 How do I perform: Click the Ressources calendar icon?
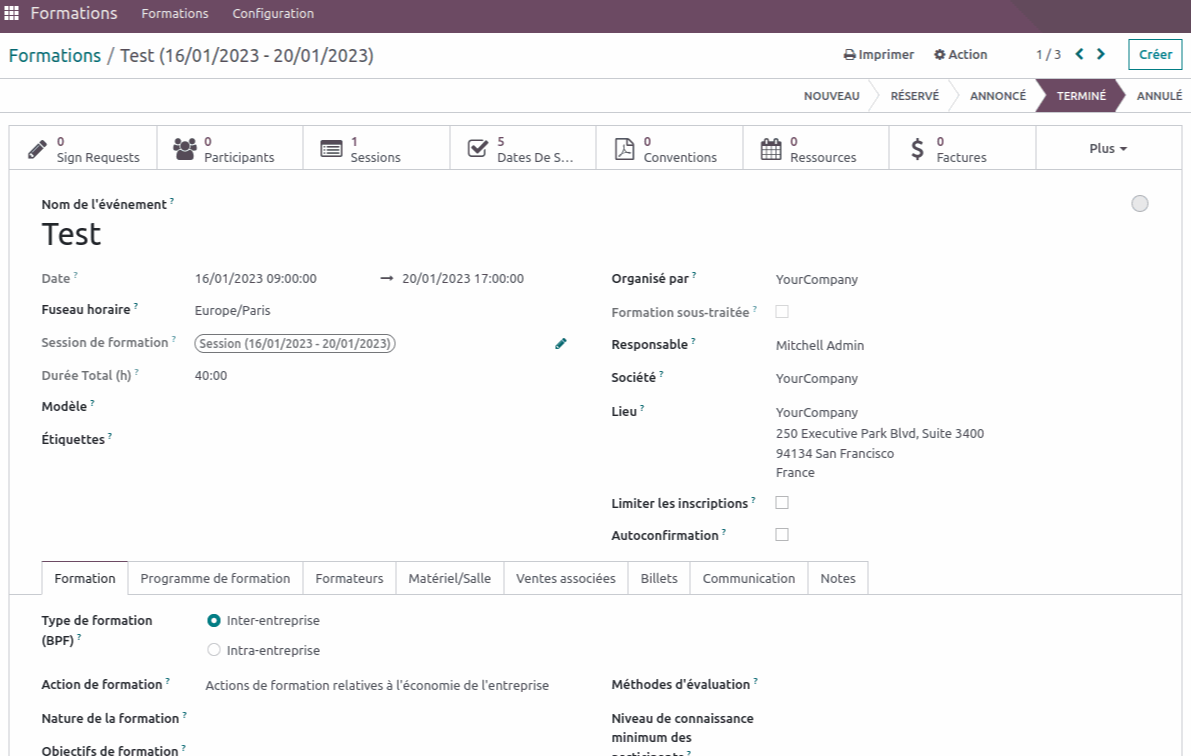(770, 148)
